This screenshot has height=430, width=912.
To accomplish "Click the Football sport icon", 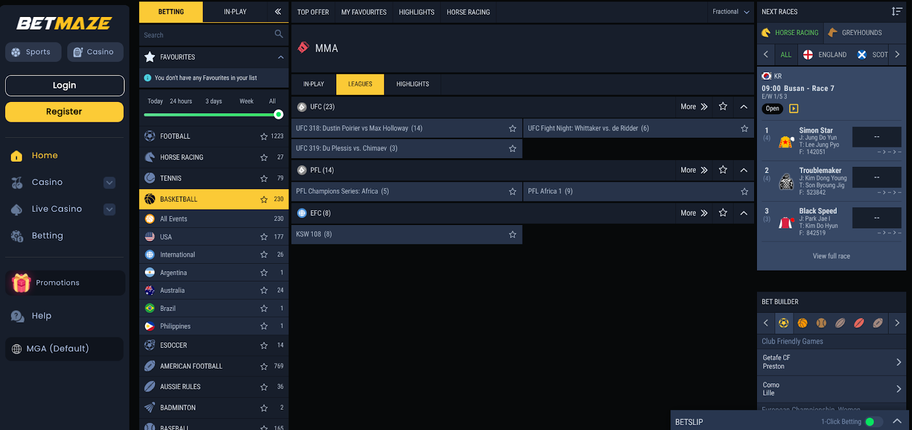I will pos(149,136).
